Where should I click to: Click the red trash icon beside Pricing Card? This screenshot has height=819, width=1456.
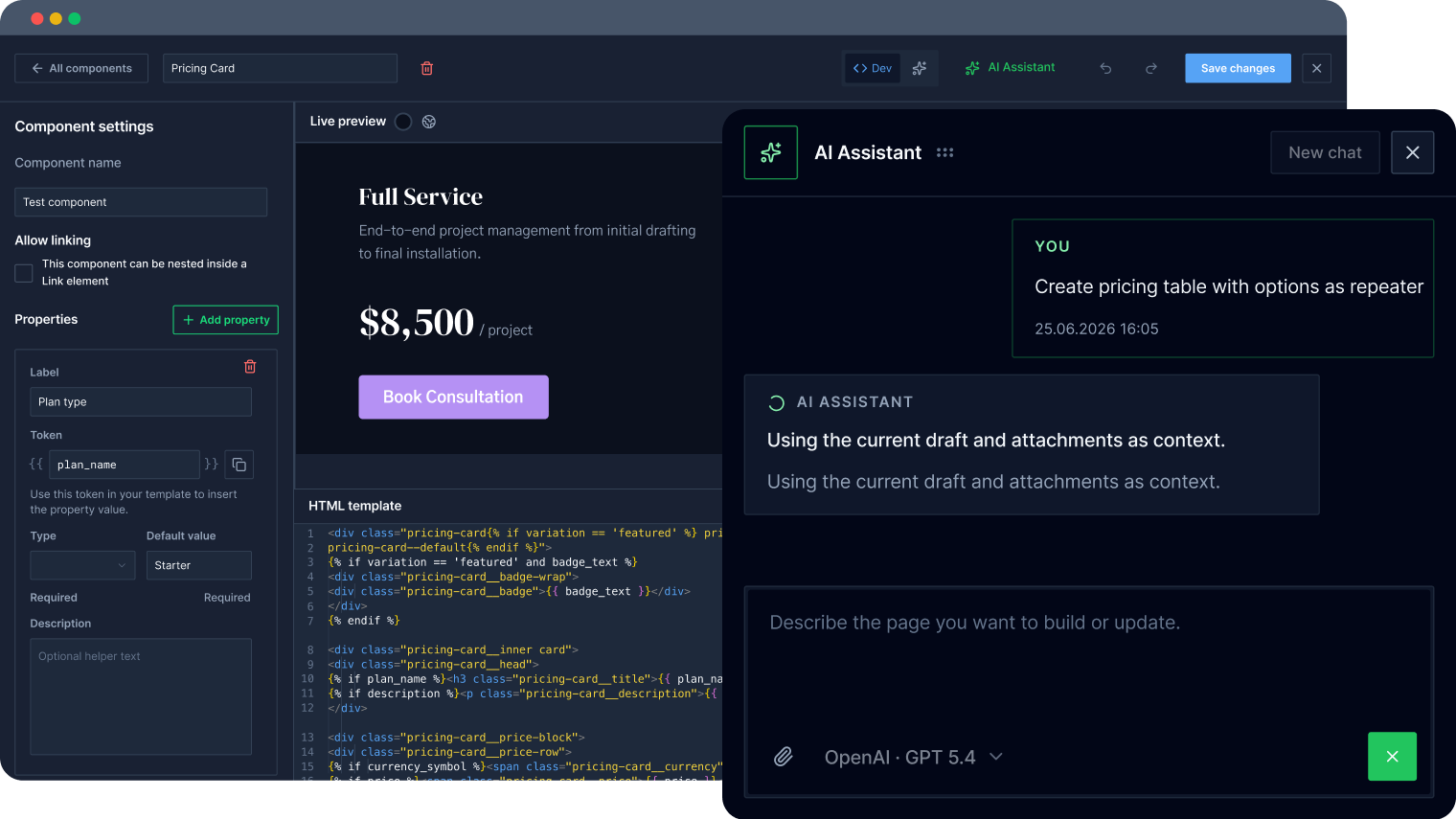point(427,68)
